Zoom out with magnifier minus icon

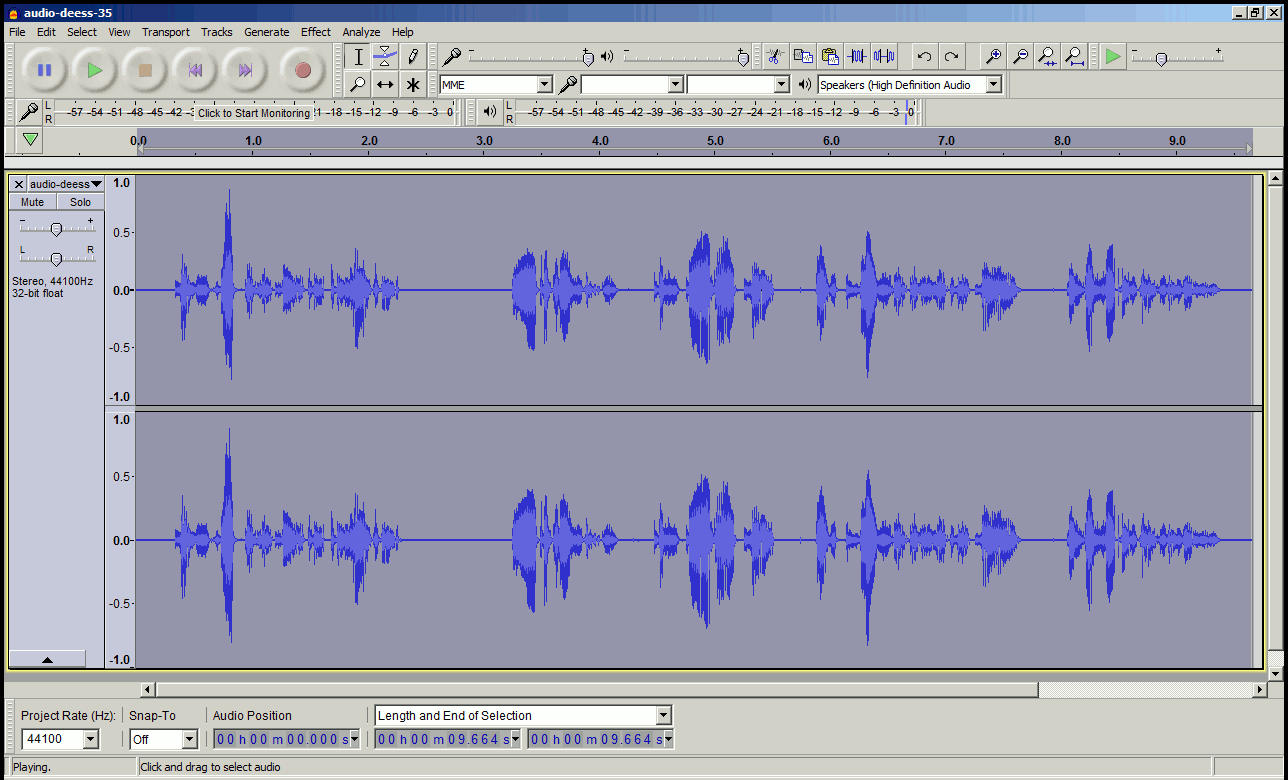1020,57
